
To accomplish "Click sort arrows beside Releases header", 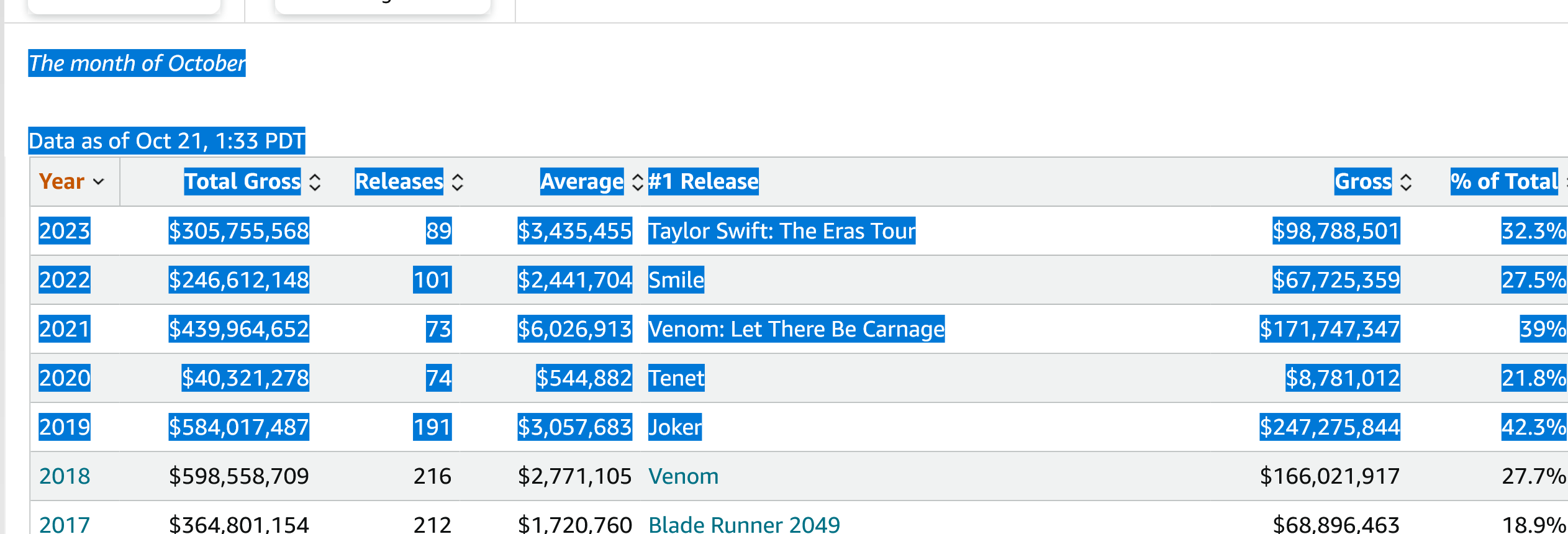I will click(x=458, y=182).
